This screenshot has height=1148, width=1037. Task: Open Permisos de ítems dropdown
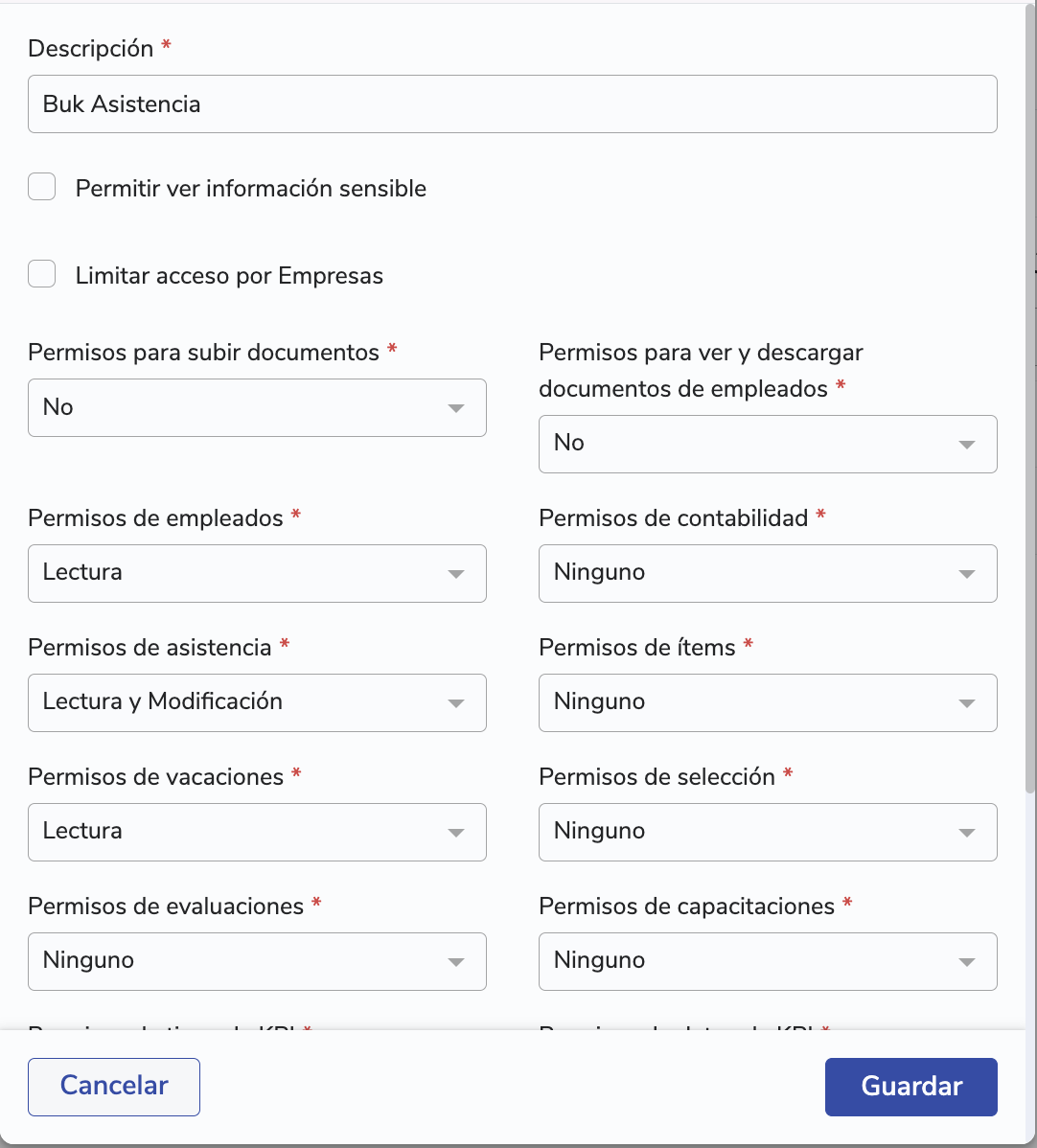pyautogui.click(x=769, y=702)
